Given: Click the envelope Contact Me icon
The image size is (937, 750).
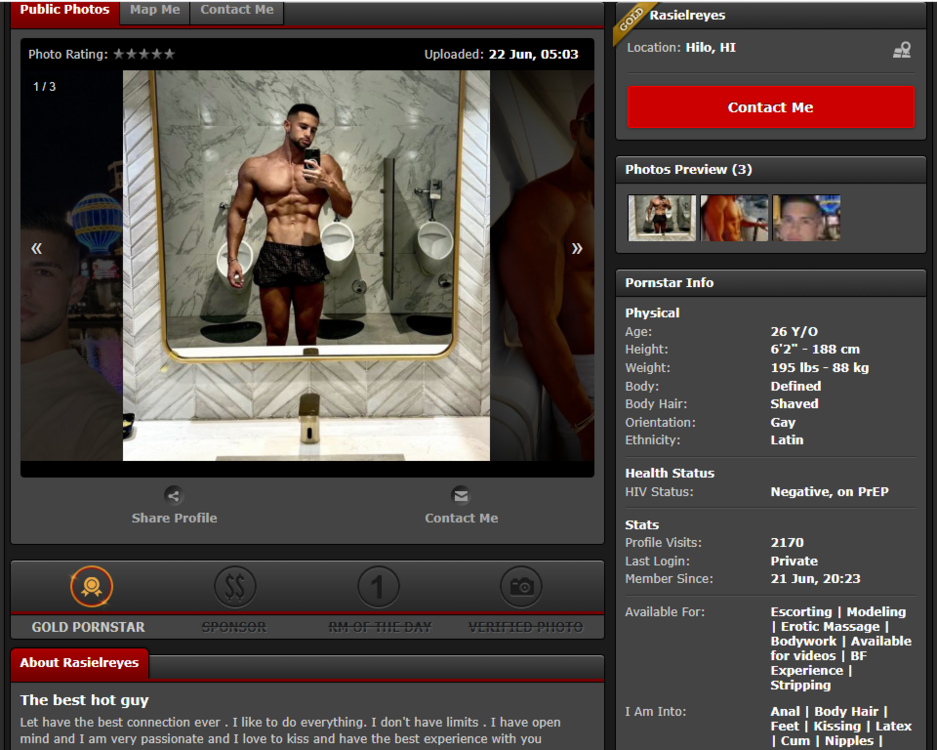Looking at the screenshot, I should [x=460, y=495].
